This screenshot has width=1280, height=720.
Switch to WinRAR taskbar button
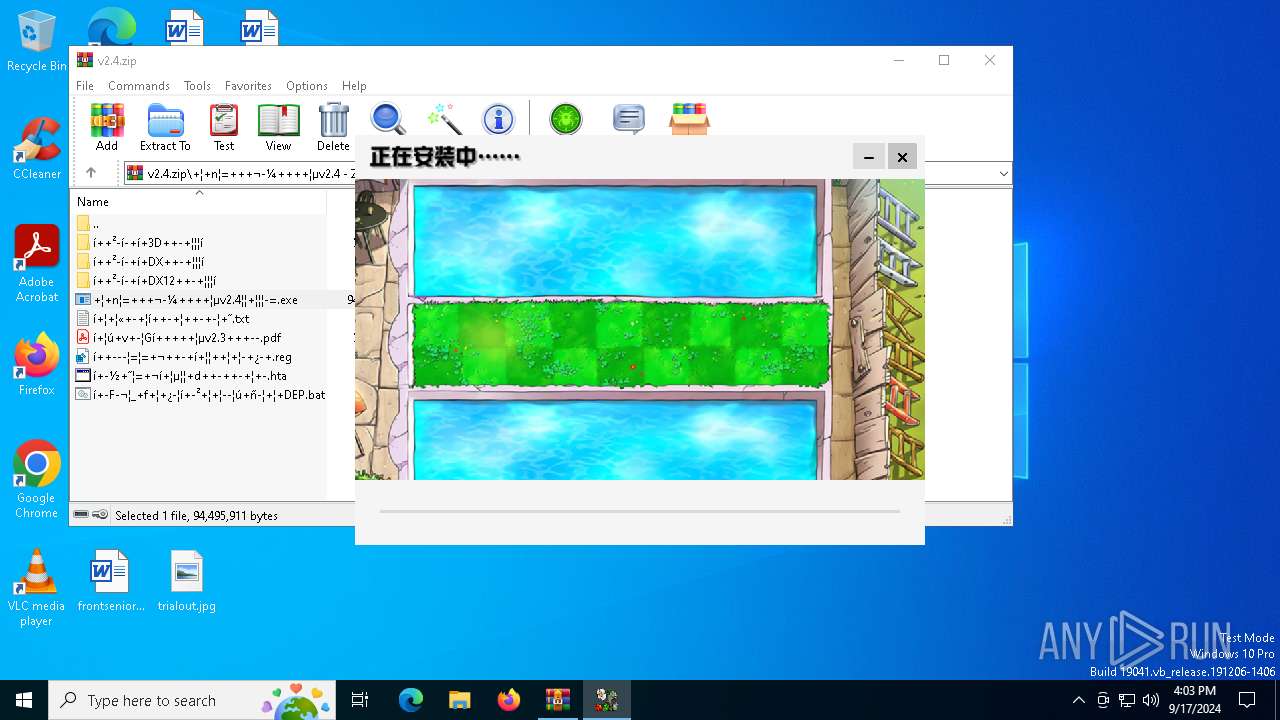(x=558, y=700)
